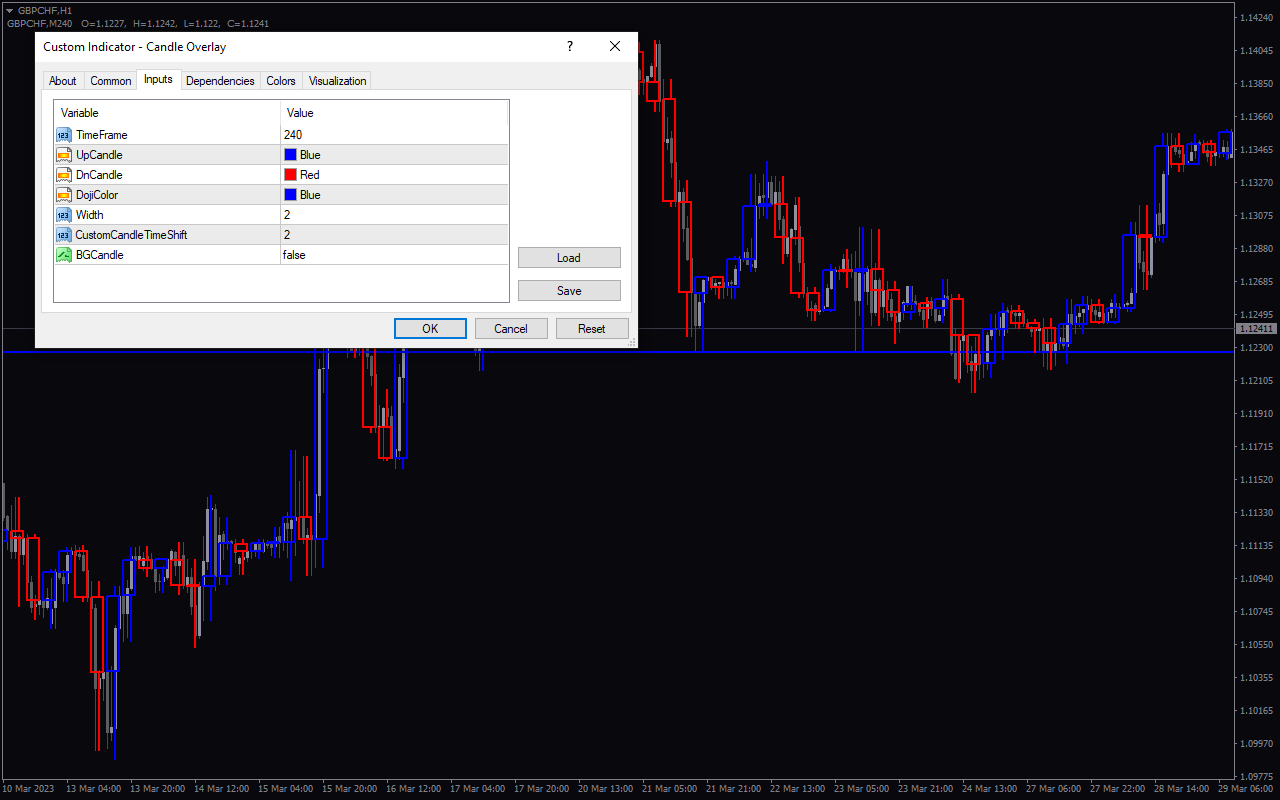This screenshot has width=1280, height=800.
Task: Click the 1.14240 price axis label
Action: click(x=1256, y=18)
